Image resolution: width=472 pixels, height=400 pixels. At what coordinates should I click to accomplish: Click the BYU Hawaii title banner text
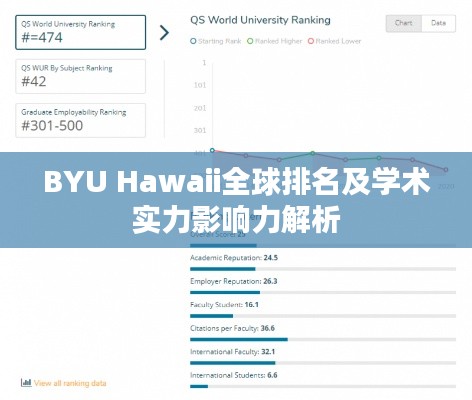pos(236,201)
